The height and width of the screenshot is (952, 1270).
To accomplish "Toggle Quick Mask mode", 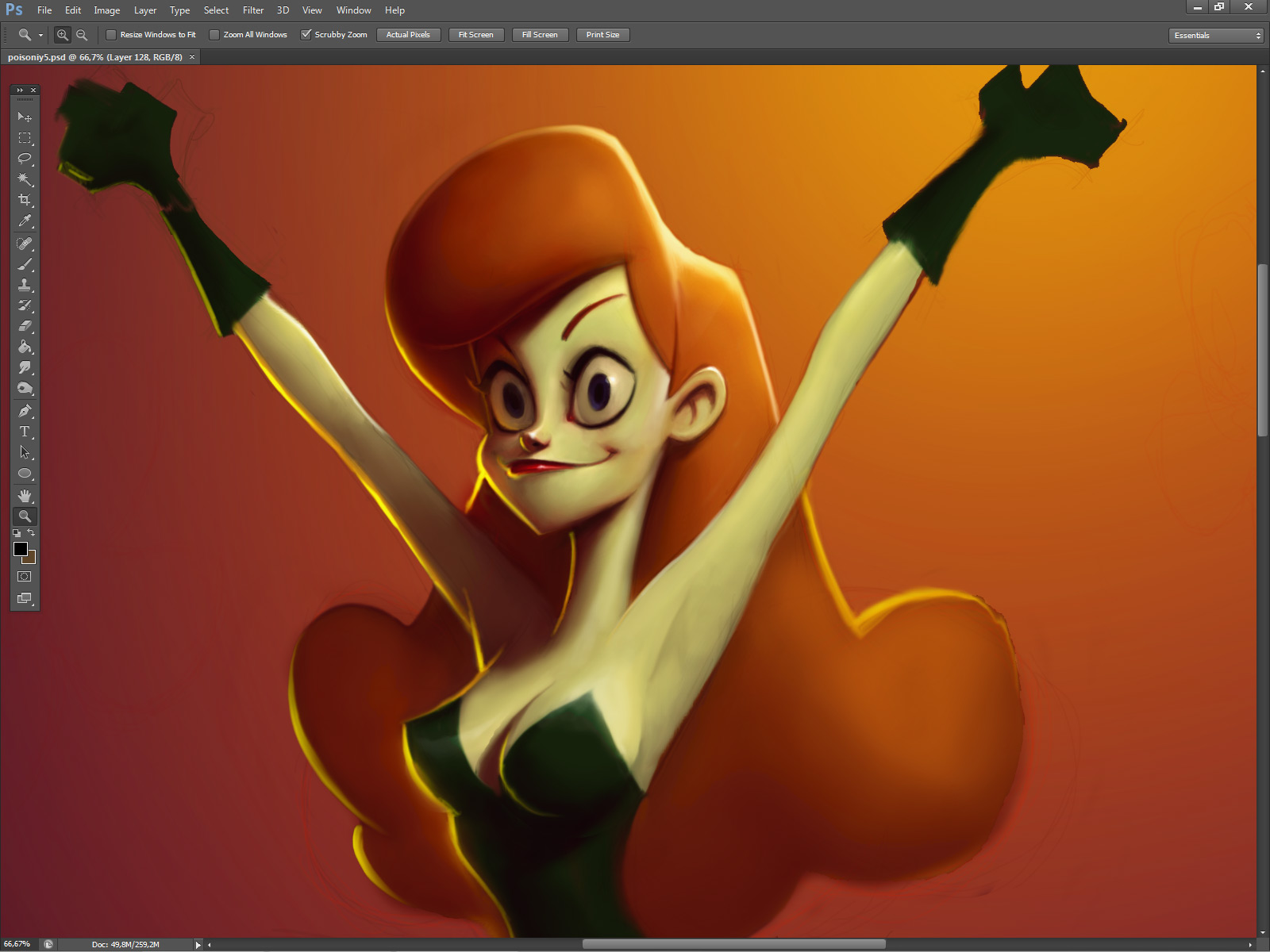I will [25, 577].
